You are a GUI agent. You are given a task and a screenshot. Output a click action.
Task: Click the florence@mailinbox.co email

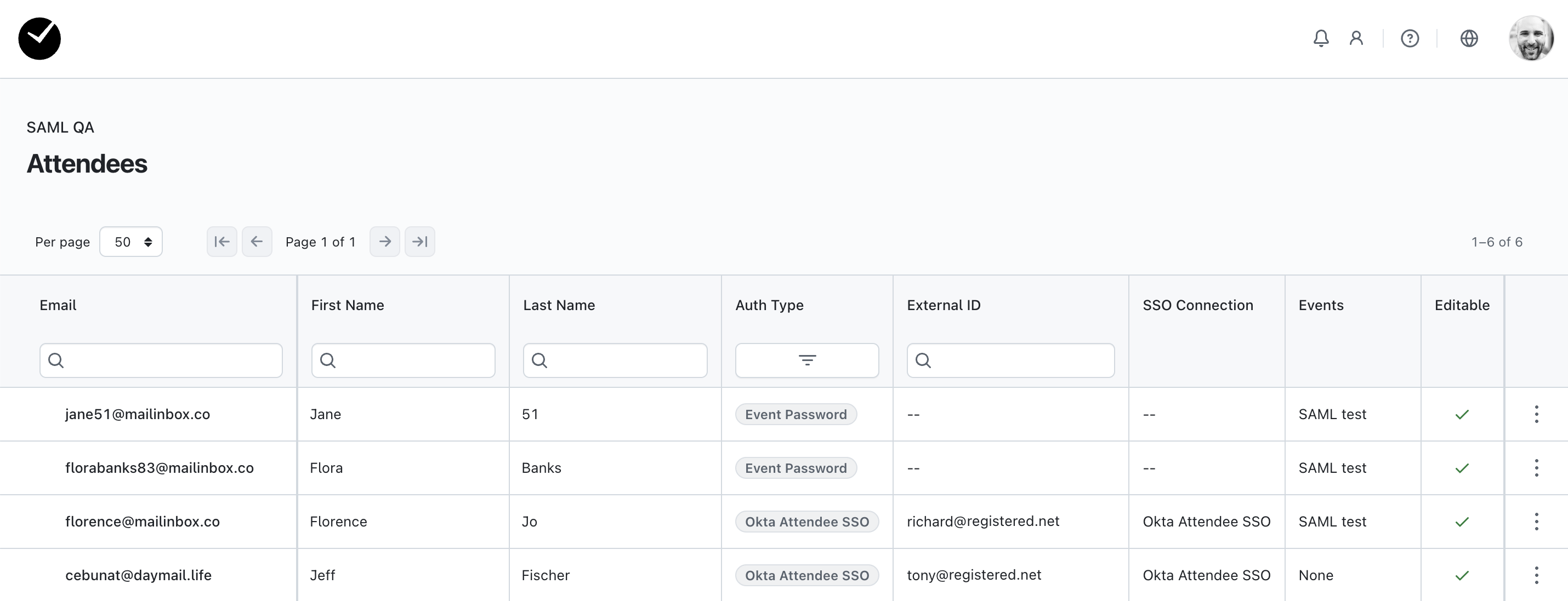(x=143, y=522)
